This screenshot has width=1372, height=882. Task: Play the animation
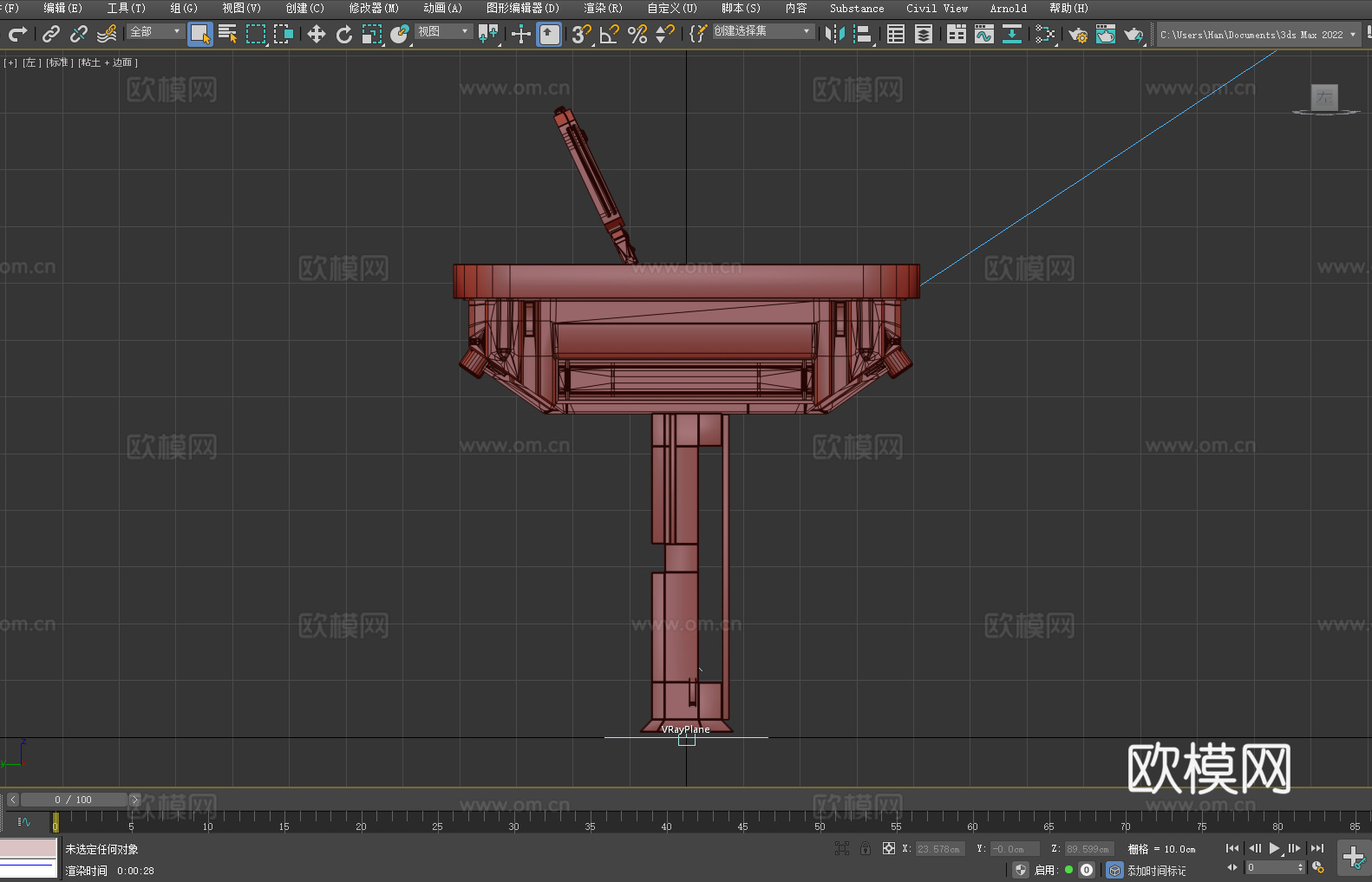(1274, 848)
